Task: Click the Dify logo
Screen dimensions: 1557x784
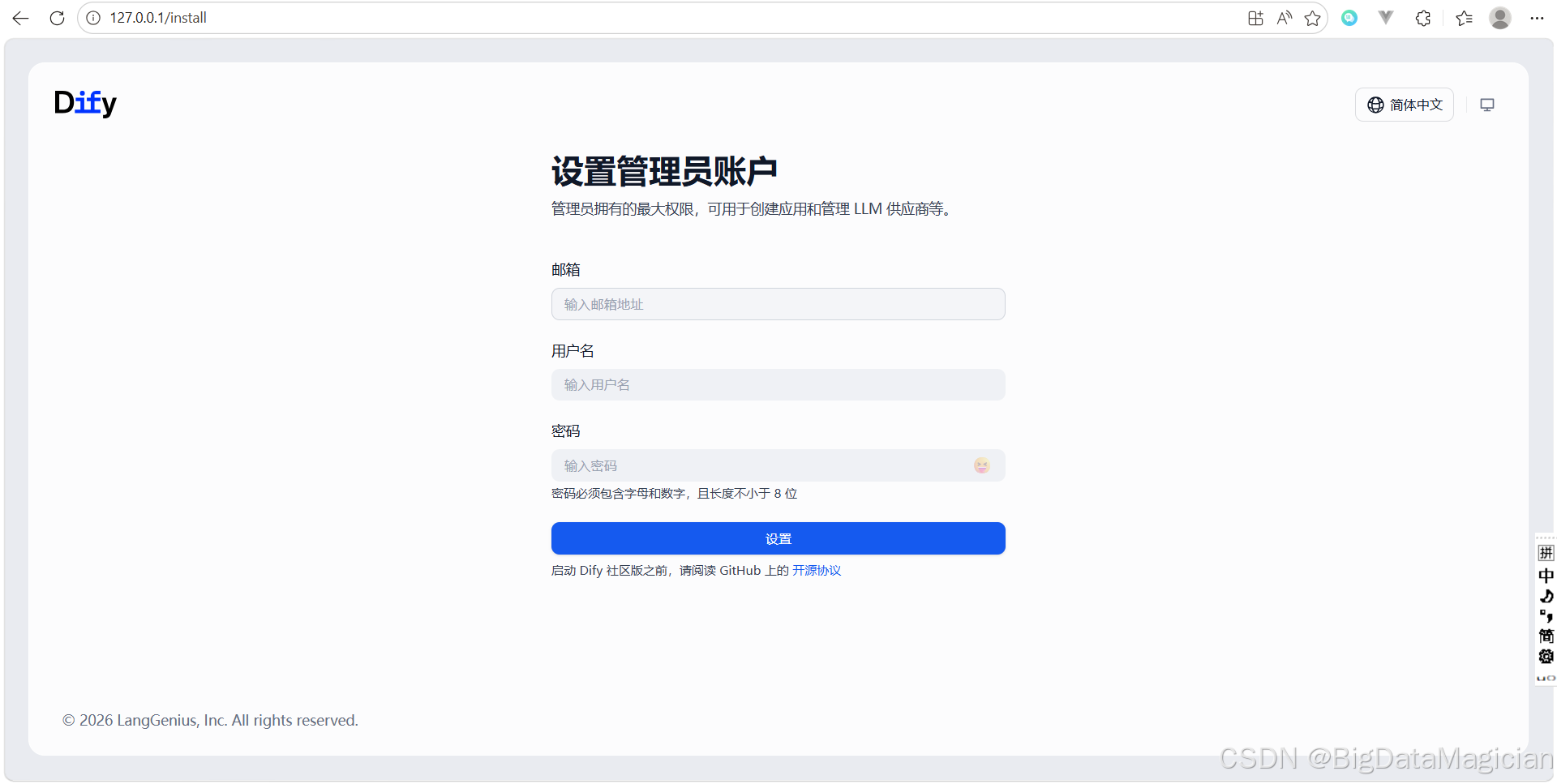Action: point(85,103)
